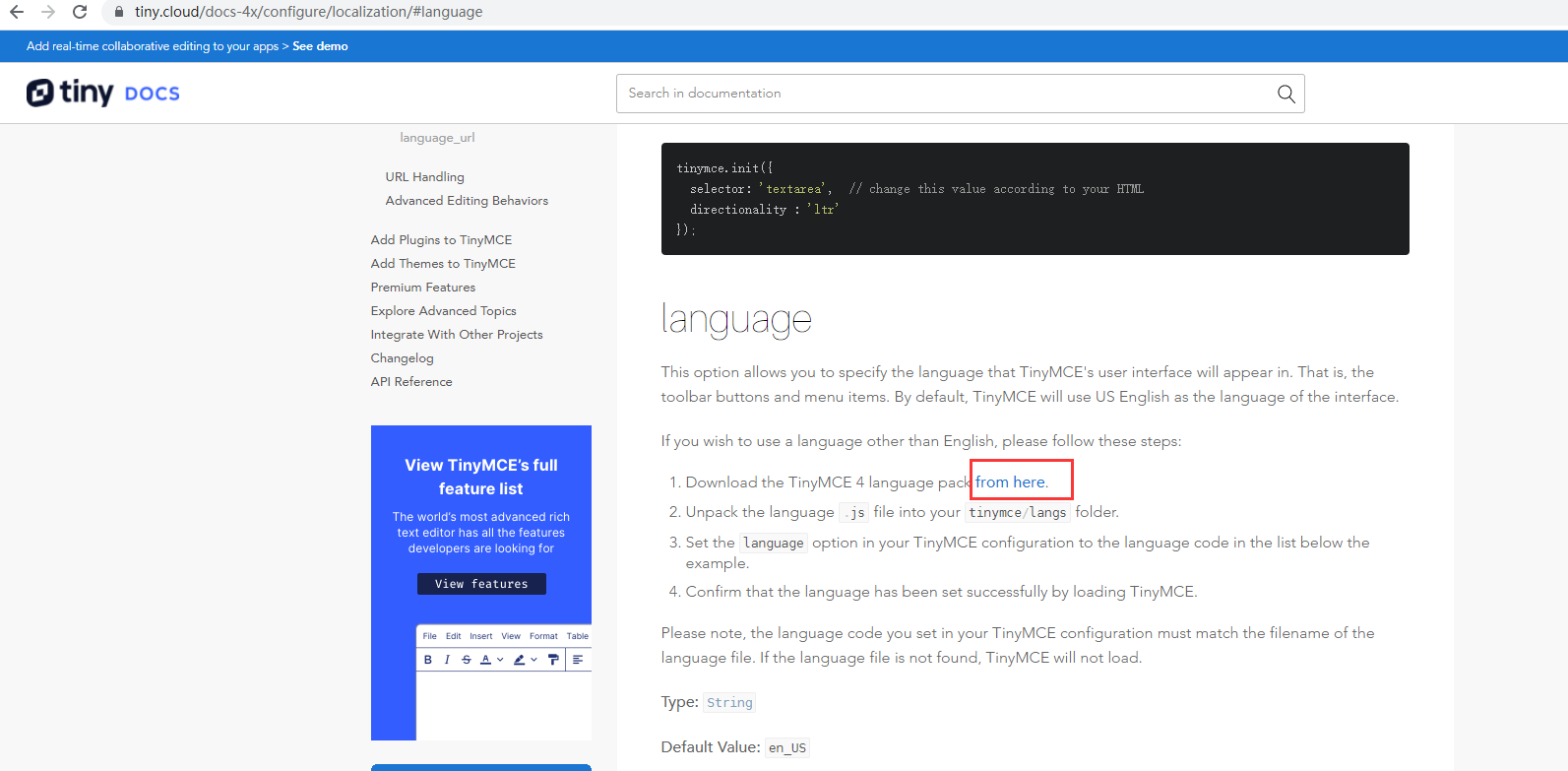
Task: Open API Reference in sidebar
Action: (411, 382)
